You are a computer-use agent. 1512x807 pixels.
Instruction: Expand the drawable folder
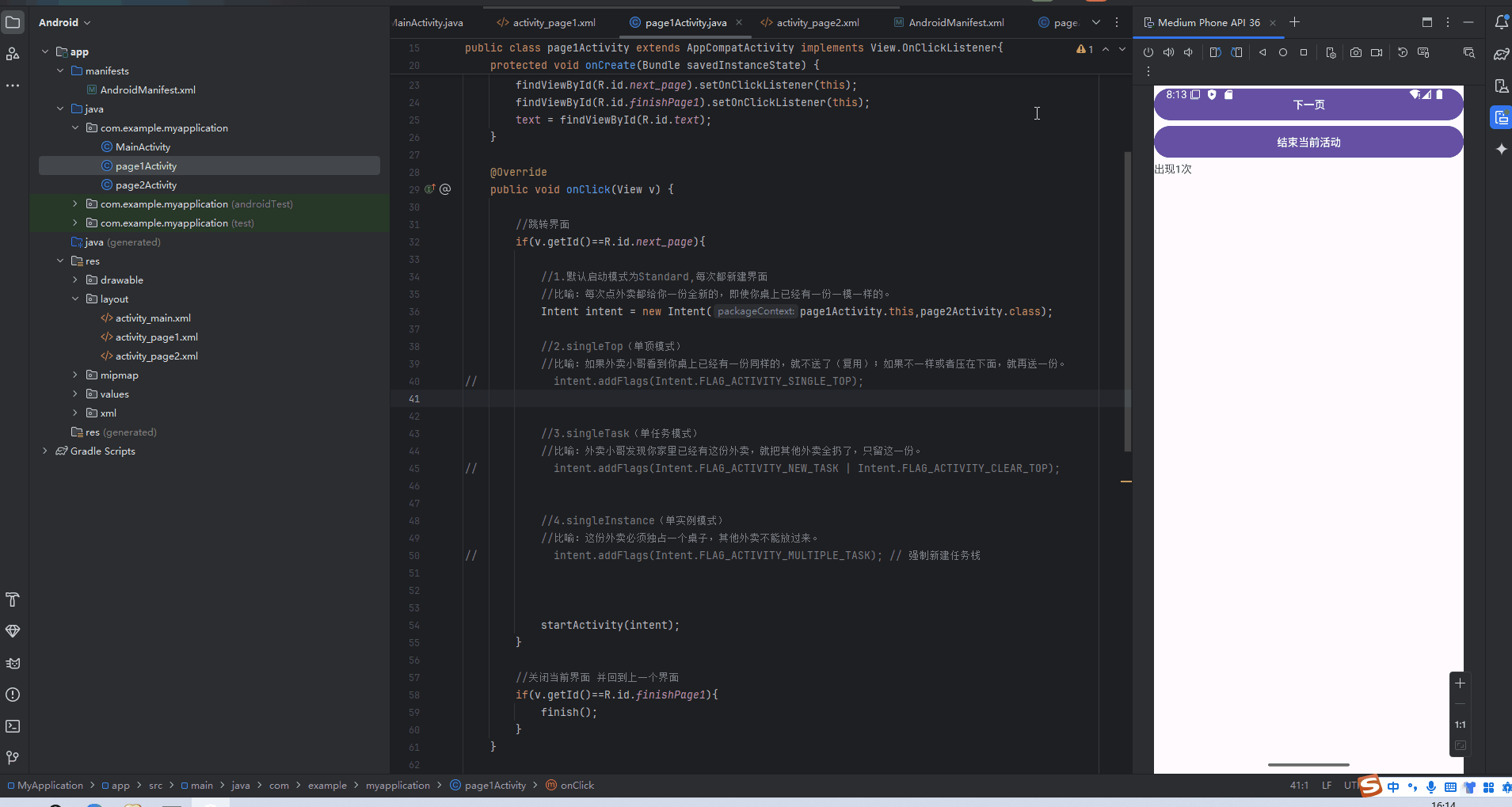coord(75,280)
